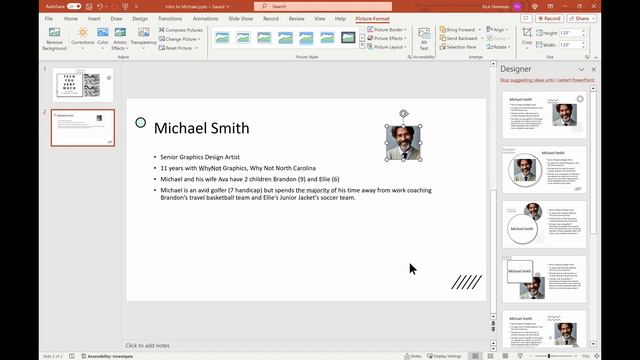640x360 pixels.
Task: Switch to the Animations tab
Action: pyautogui.click(x=205, y=19)
